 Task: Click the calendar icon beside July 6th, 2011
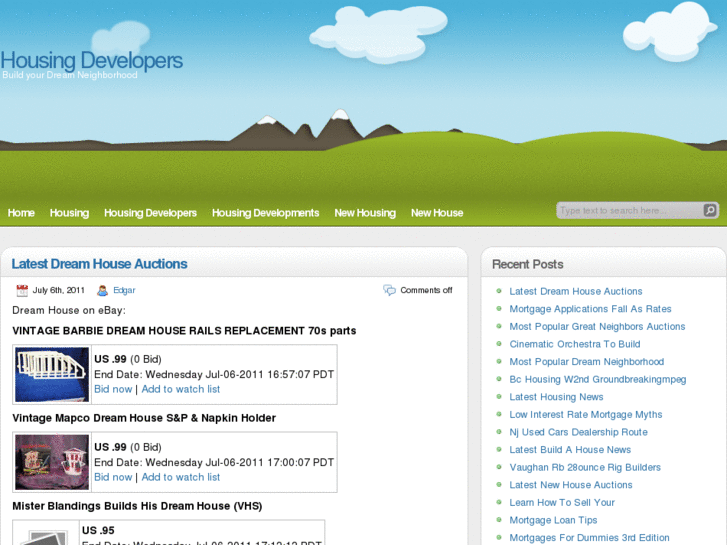click(x=22, y=290)
